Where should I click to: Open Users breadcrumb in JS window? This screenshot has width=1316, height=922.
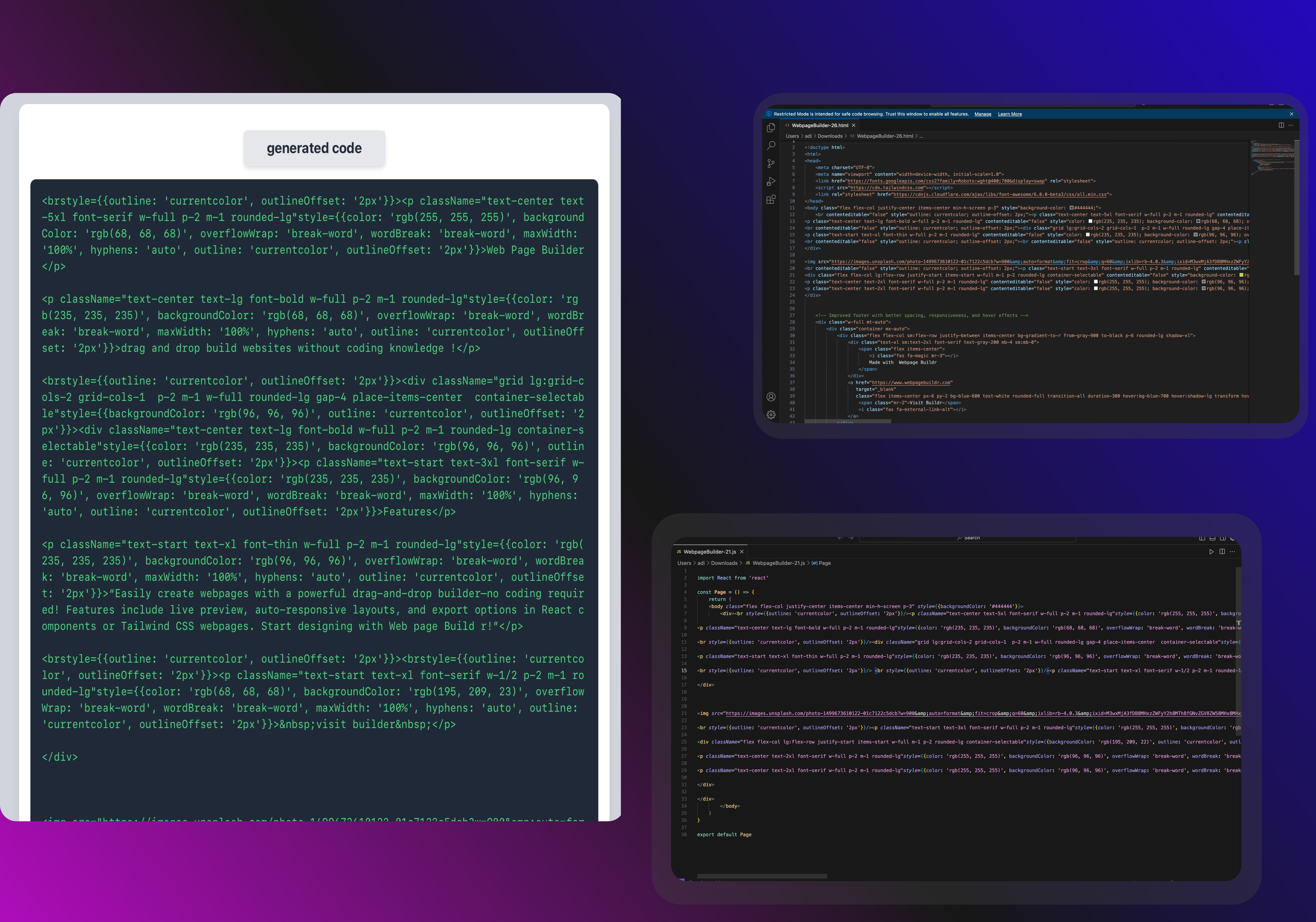click(684, 563)
